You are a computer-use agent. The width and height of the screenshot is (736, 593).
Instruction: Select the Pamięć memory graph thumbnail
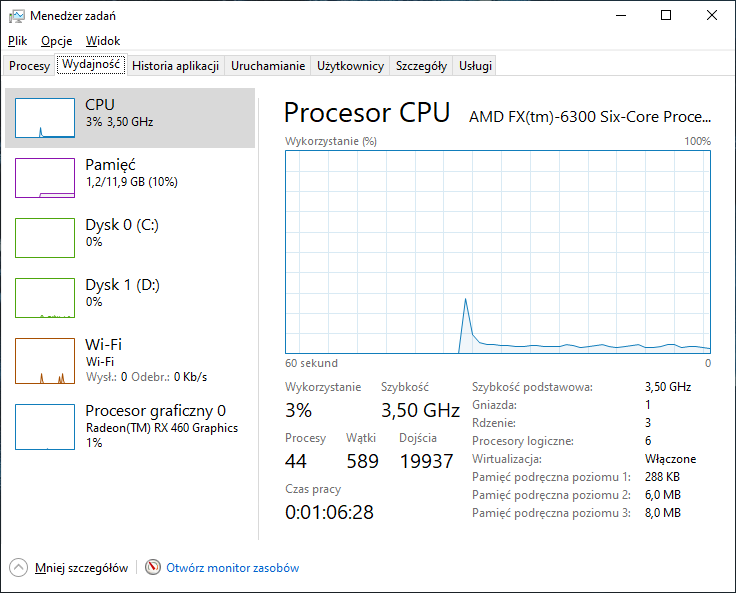[x=45, y=178]
